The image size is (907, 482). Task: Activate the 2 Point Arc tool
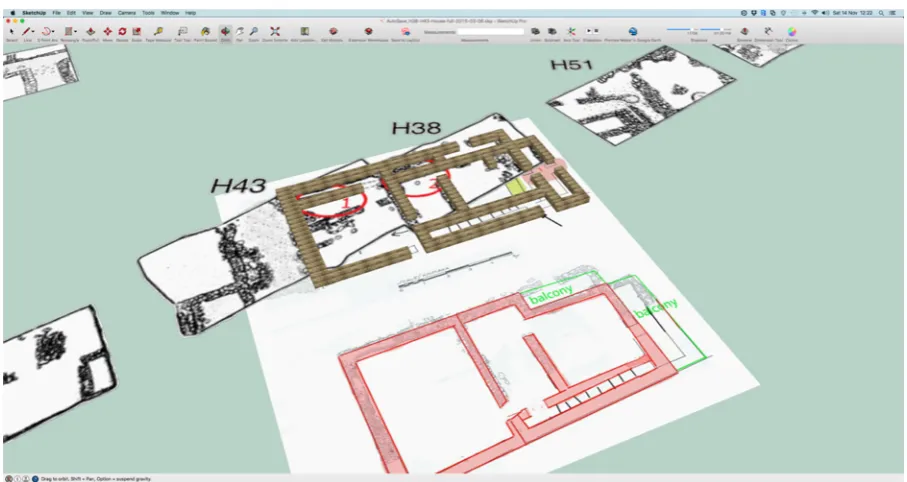[x=46, y=32]
